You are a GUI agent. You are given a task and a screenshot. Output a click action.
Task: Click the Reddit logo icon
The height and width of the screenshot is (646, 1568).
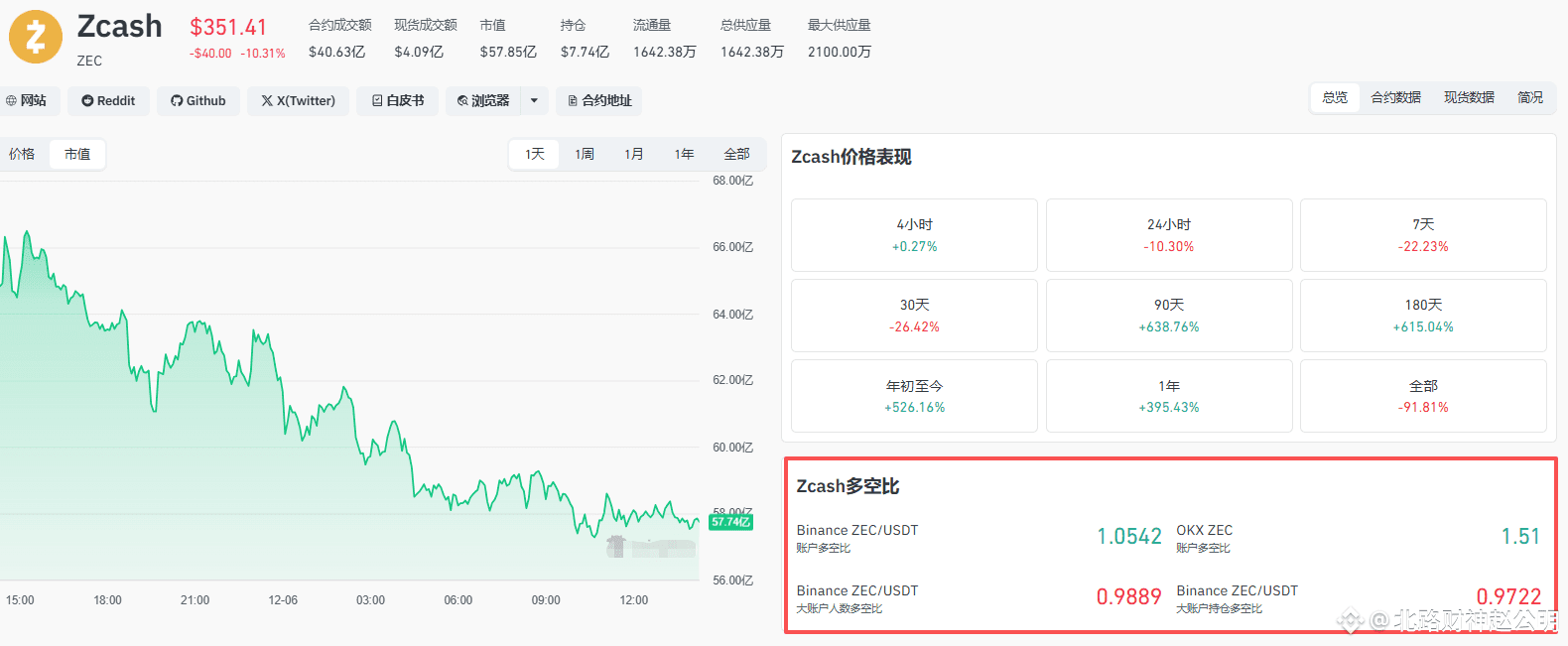tap(87, 100)
